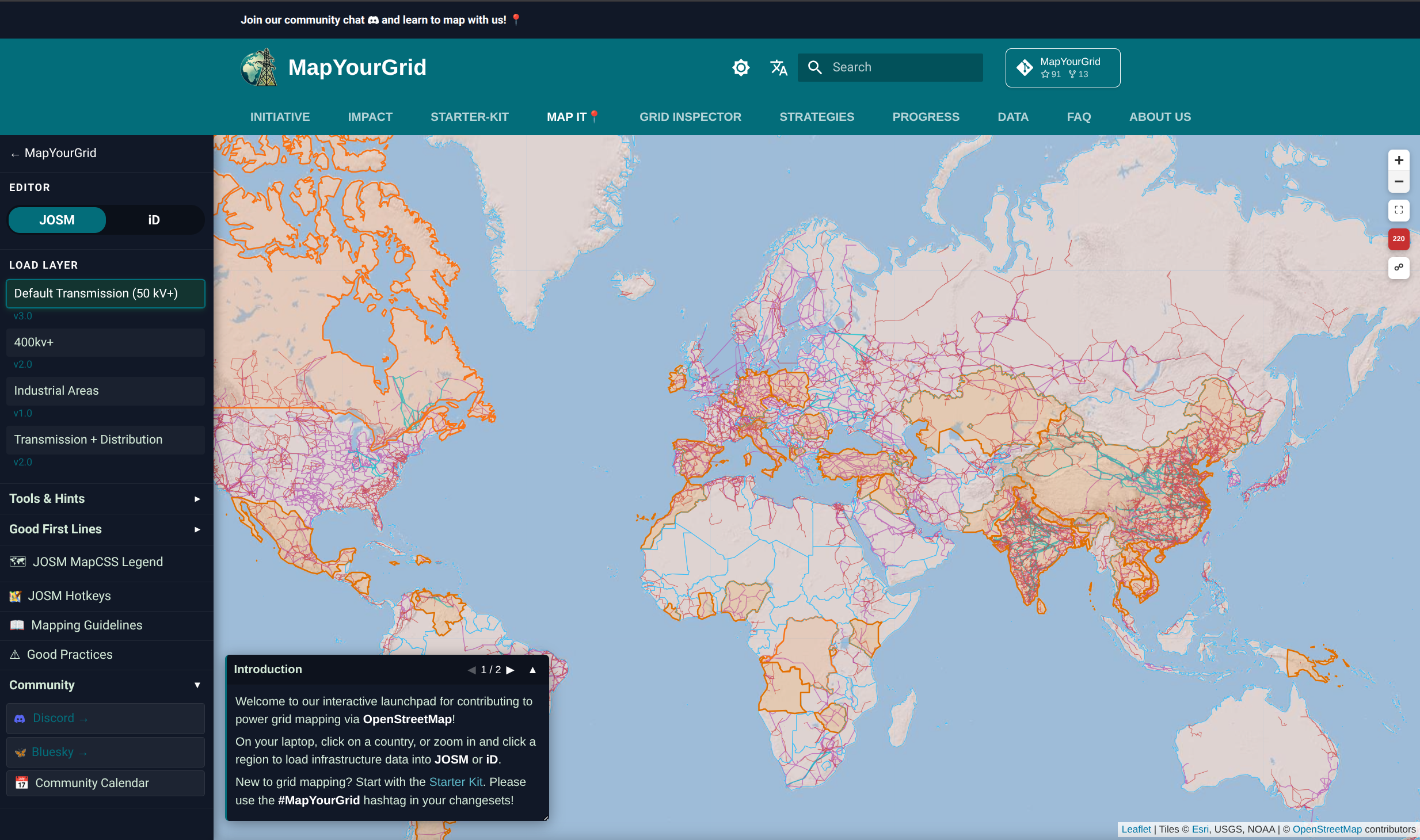
Task: Open the Starter Kit link in Introduction
Action: tap(456, 782)
